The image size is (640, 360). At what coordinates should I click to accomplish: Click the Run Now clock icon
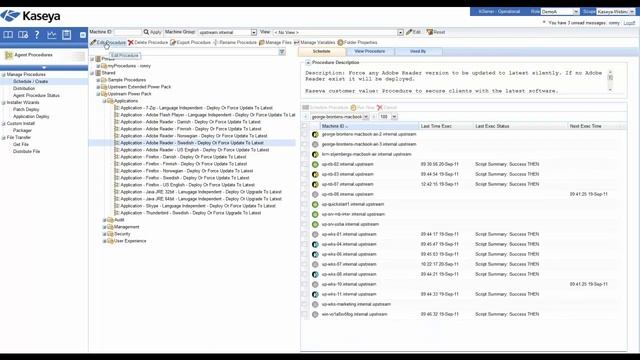click(x=353, y=107)
